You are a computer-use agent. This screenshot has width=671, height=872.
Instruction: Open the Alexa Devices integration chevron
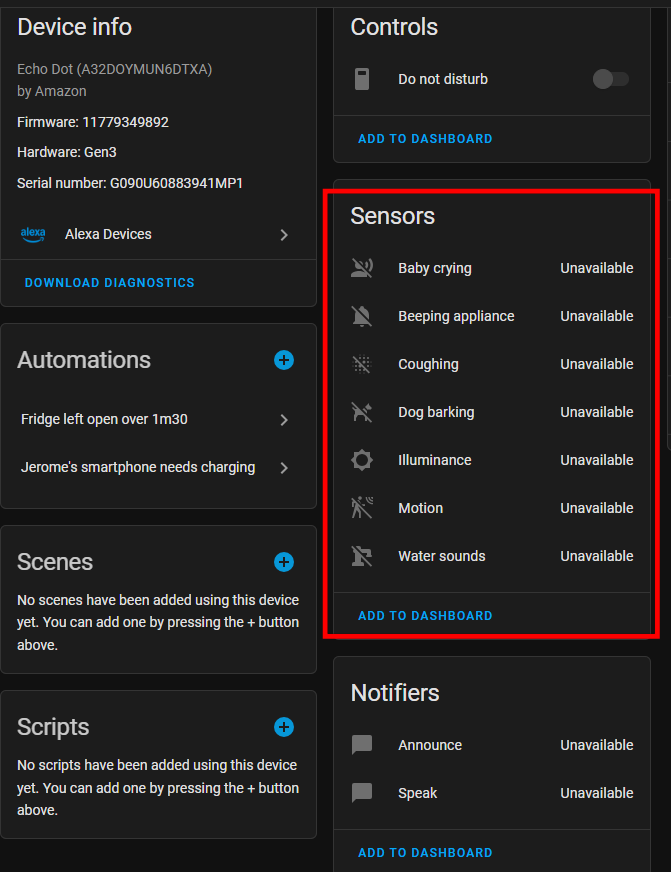tap(284, 235)
